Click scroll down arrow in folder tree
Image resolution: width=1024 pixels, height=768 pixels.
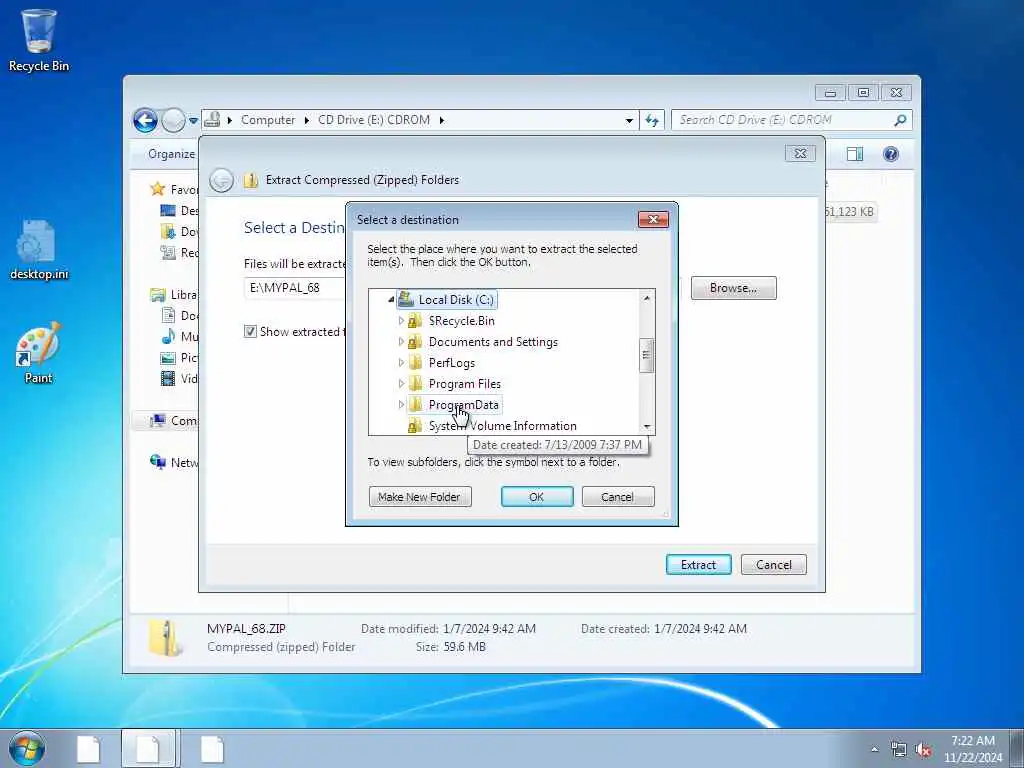point(647,427)
